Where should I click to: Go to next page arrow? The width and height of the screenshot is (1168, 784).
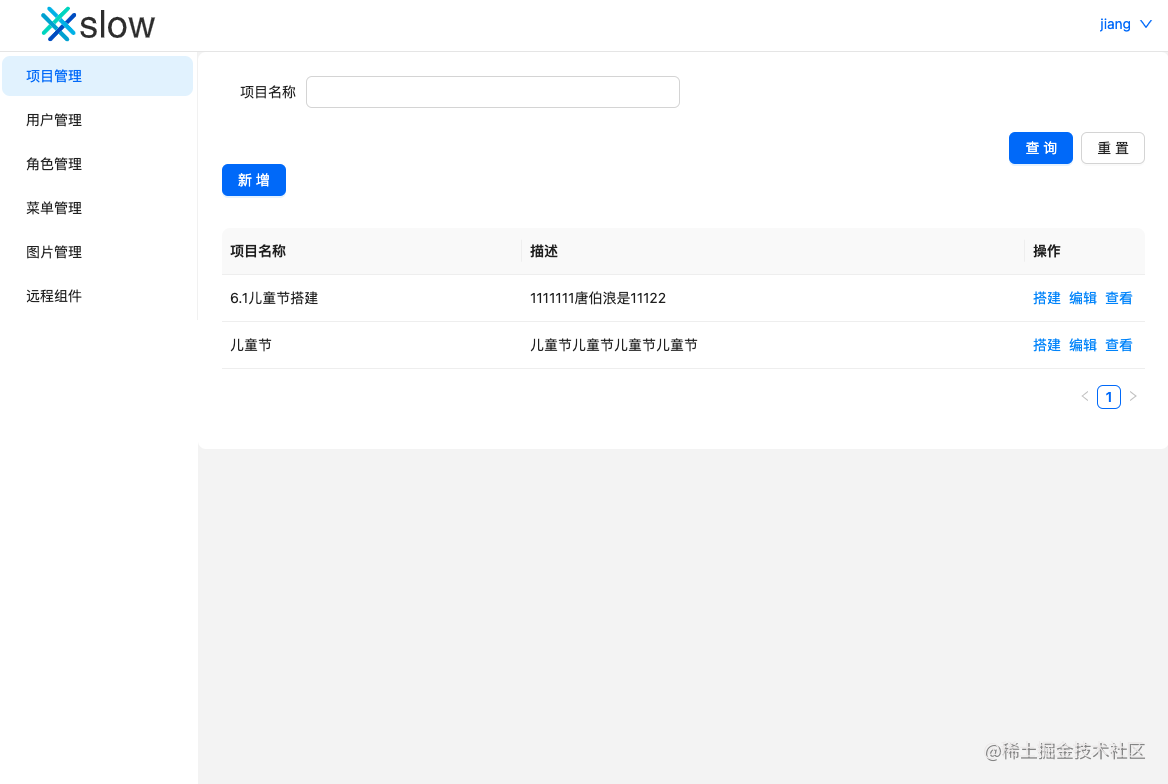tap(1133, 396)
